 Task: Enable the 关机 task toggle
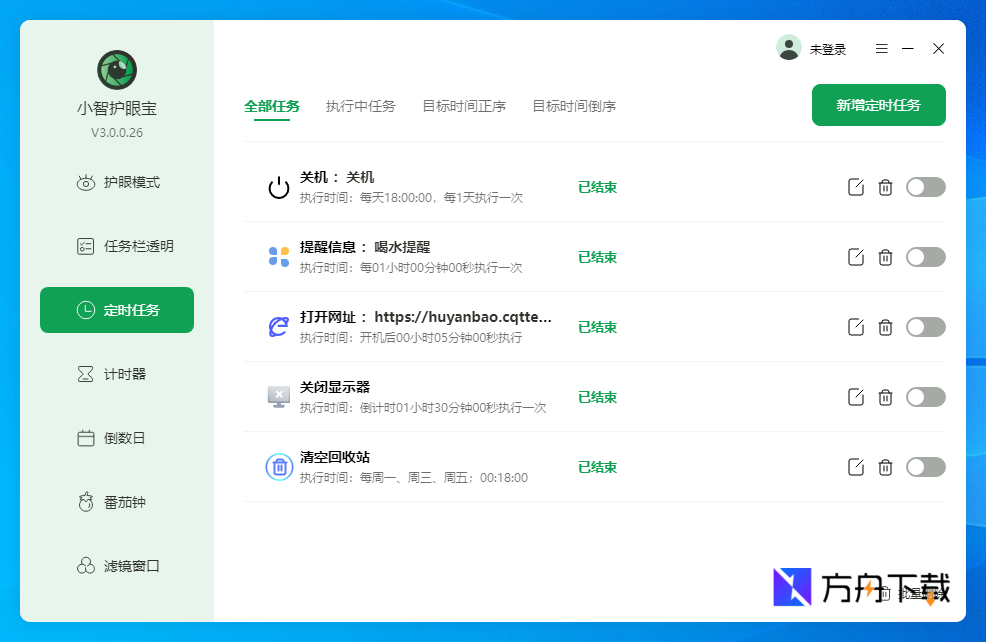(925, 186)
